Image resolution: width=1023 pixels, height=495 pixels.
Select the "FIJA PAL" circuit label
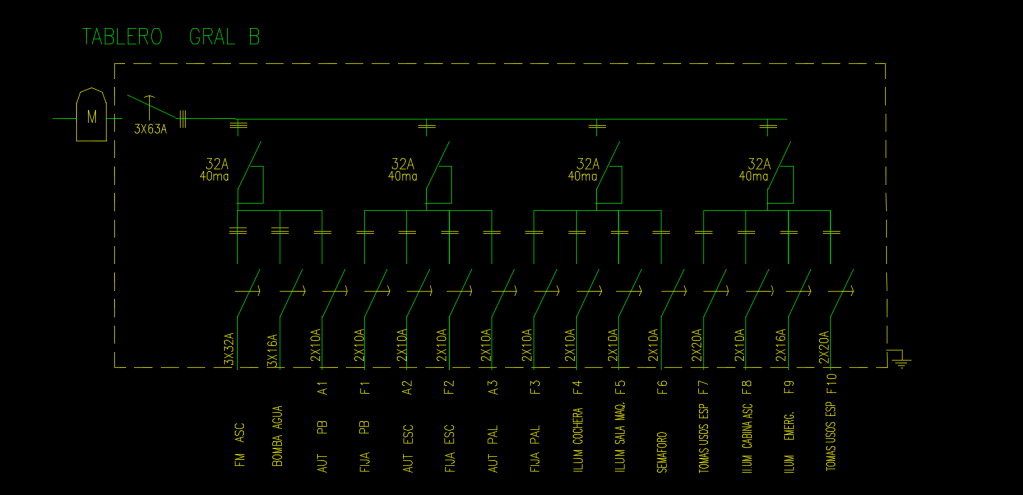point(535,447)
